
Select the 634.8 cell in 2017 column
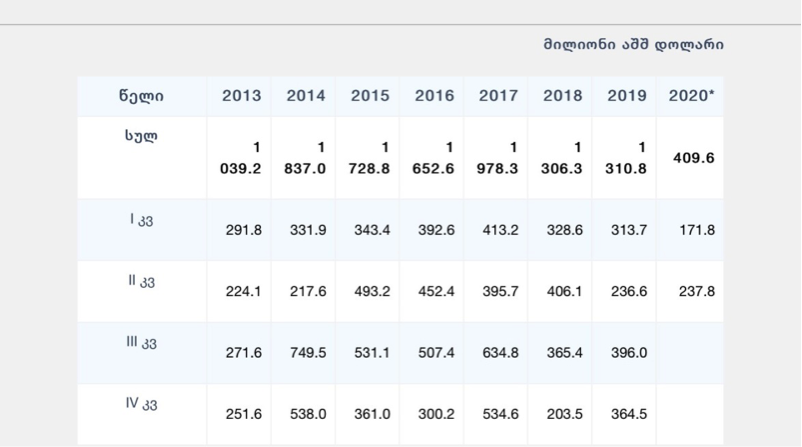point(498,353)
